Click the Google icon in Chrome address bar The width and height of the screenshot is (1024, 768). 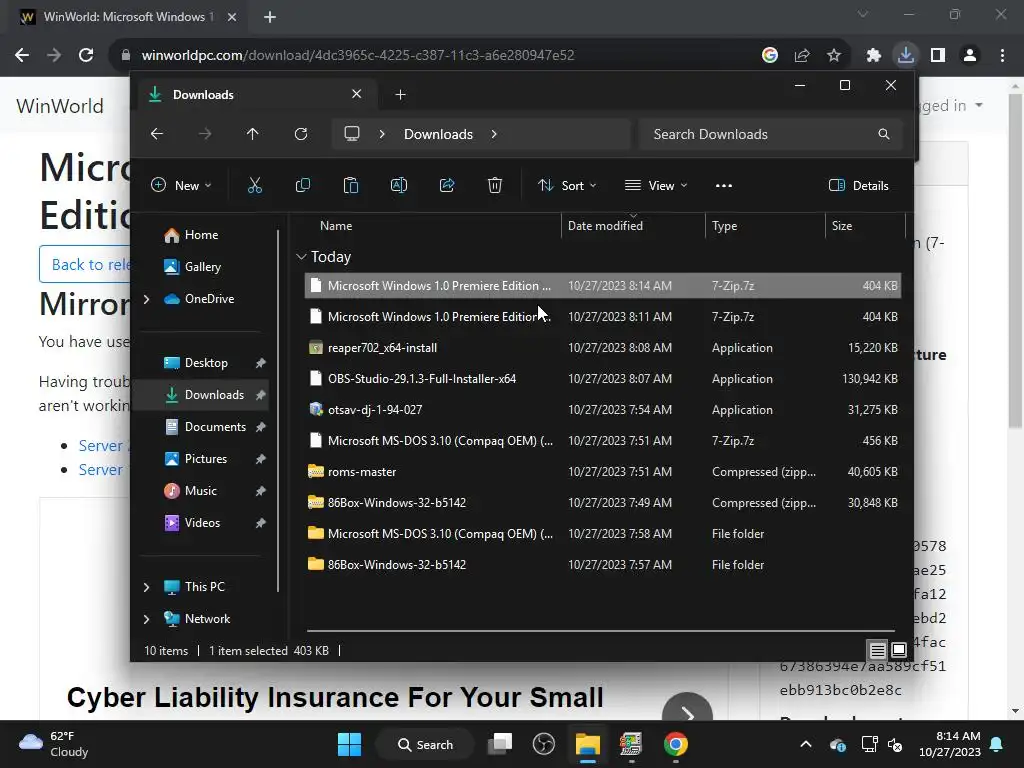[x=770, y=55]
